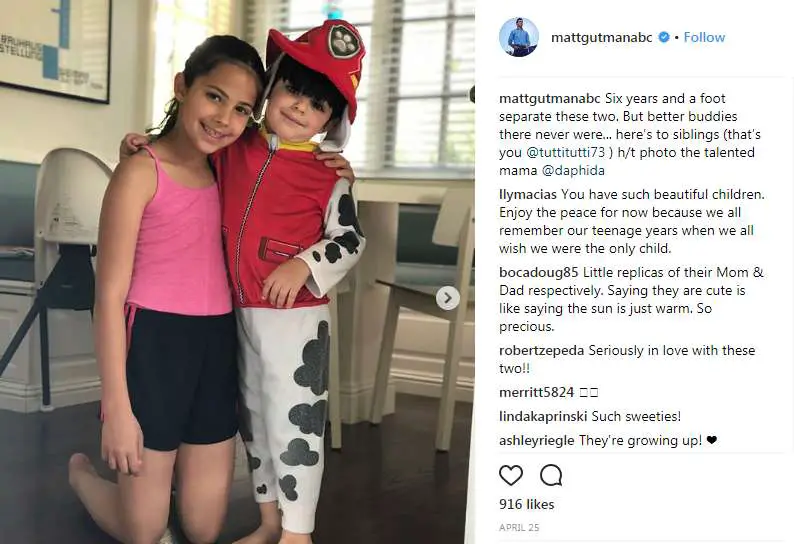The image size is (794, 544).
Task: Click the blue verified badge
Action: (x=663, y=37)
